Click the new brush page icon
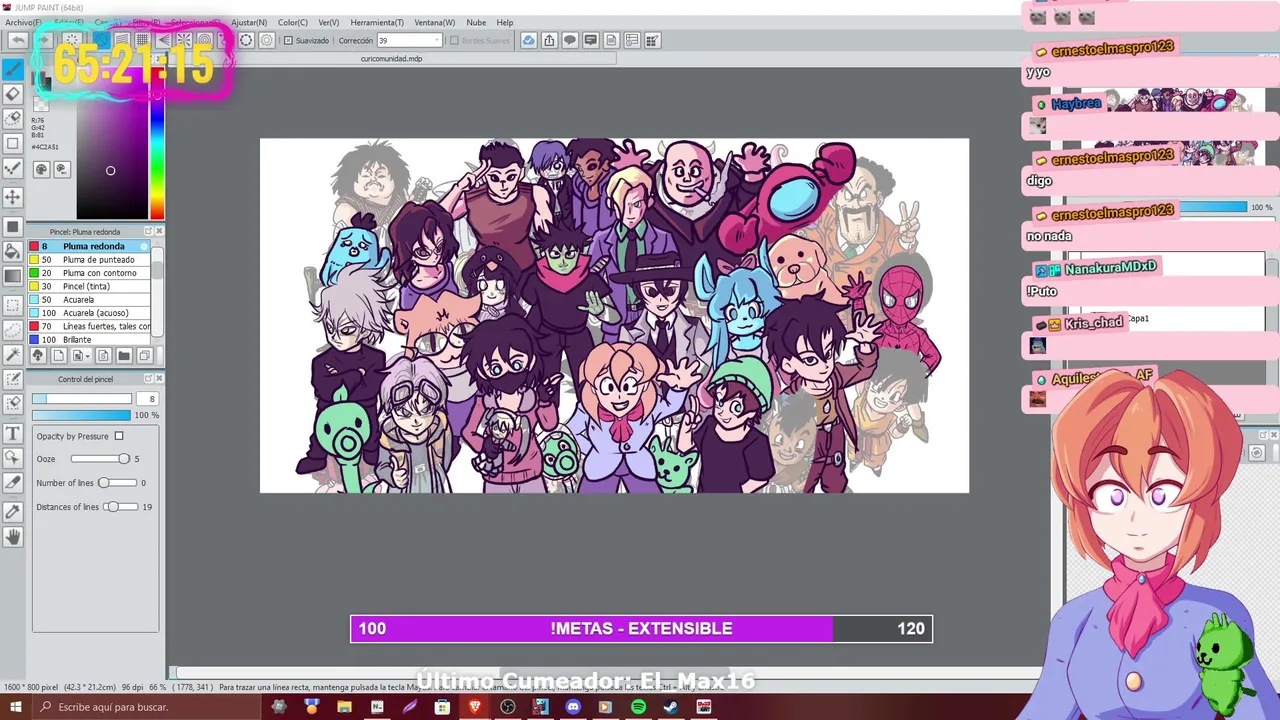This screenshot has width=1280, height=720. [58, 355]
